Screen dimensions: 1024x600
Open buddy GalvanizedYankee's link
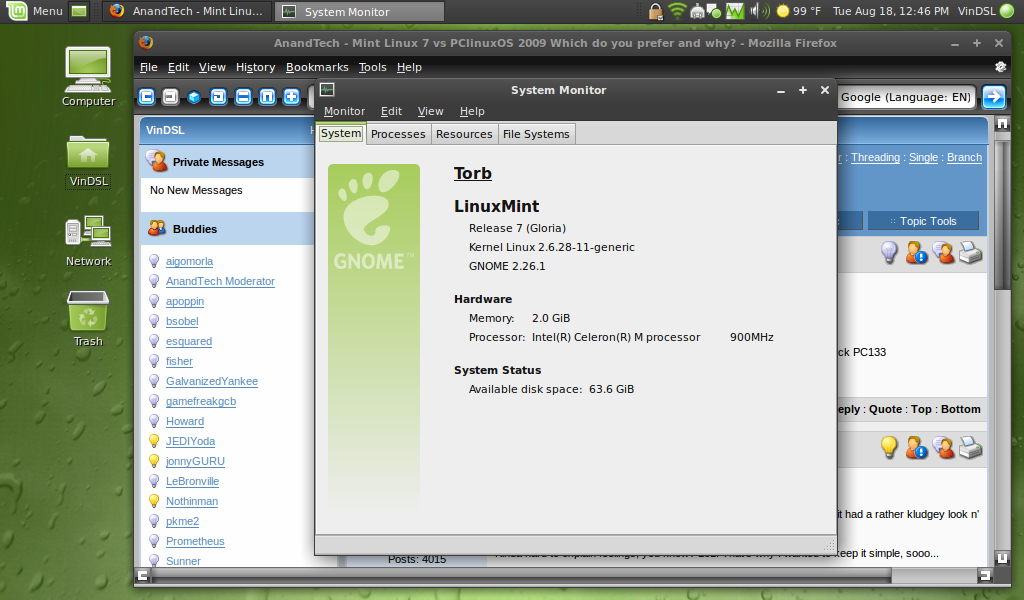(x=212, y=381)
